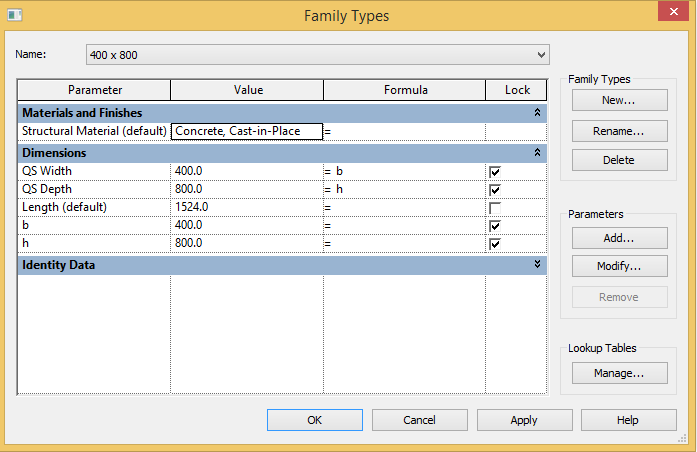Click the Family Types title bar icon

point(15,15)
